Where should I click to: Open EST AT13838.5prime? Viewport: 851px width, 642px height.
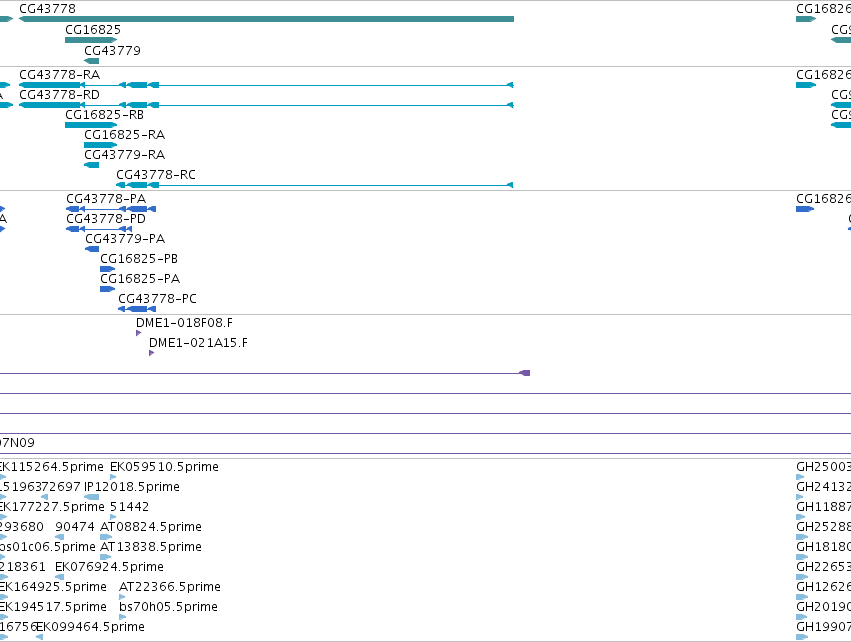pyautogui.click(x=151, y=547)
